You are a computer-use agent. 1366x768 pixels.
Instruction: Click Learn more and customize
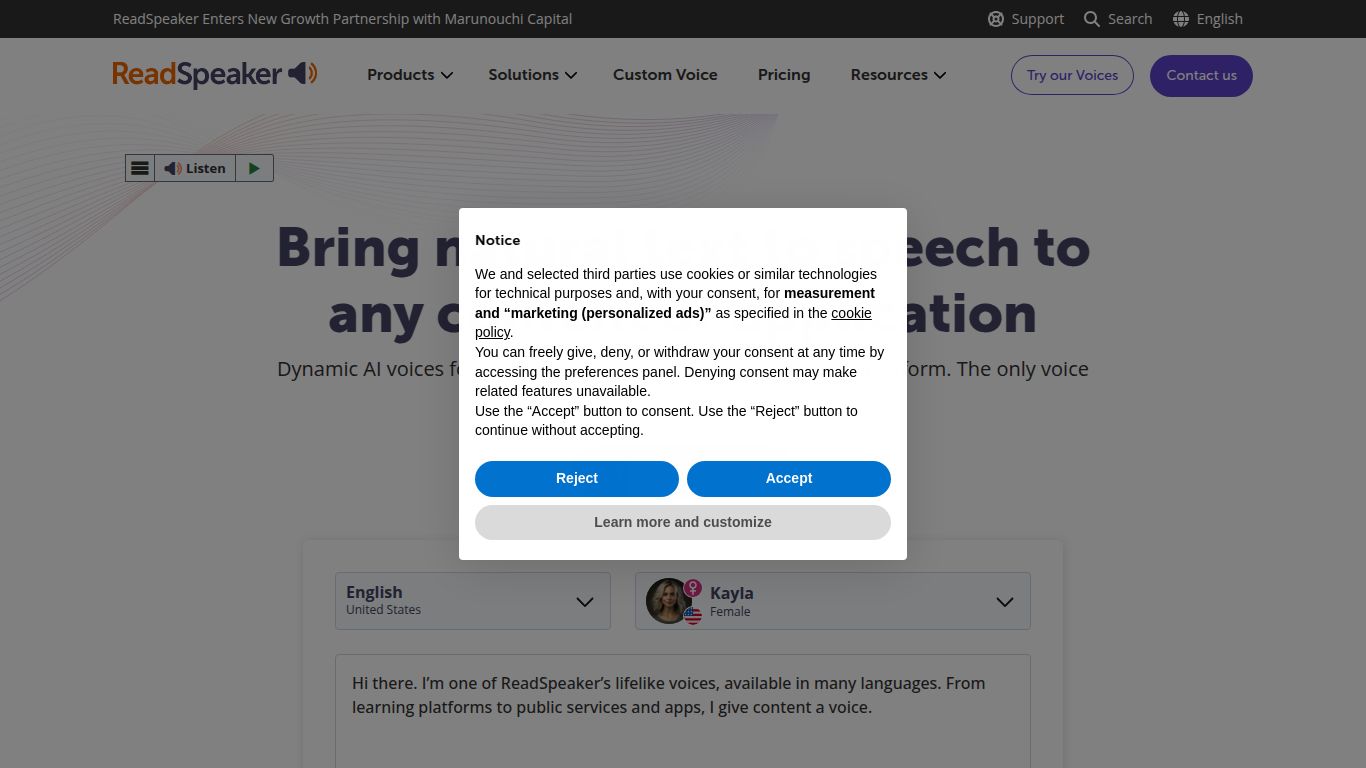pyautogui.click(x=682, y=521)
